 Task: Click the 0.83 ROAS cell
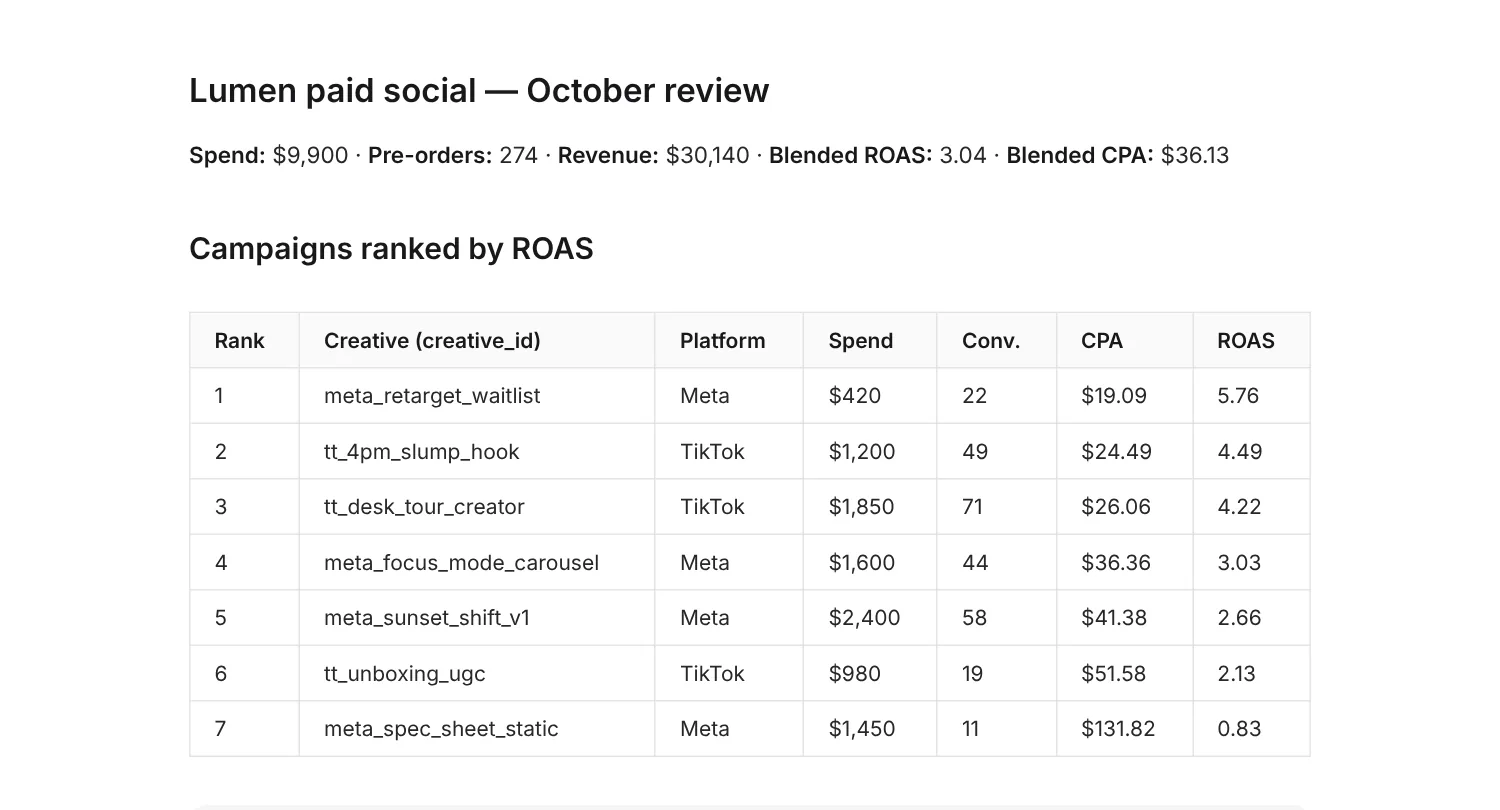click(x=1251, y=728)
